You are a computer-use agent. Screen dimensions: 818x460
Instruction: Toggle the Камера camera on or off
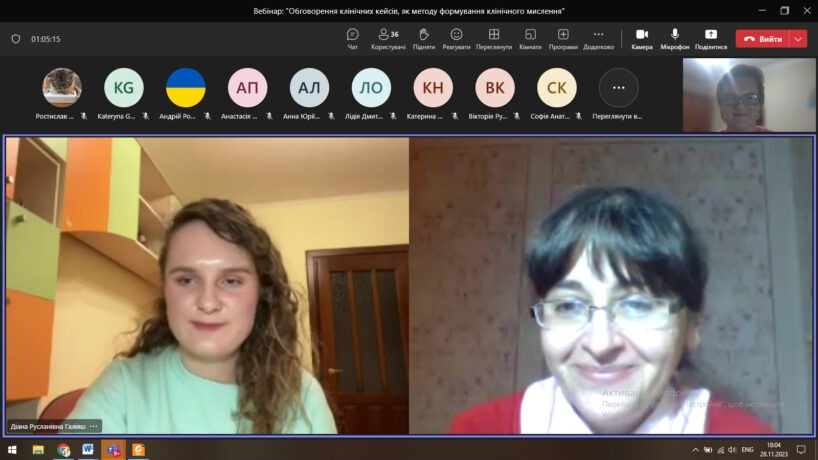coord(642,39)
